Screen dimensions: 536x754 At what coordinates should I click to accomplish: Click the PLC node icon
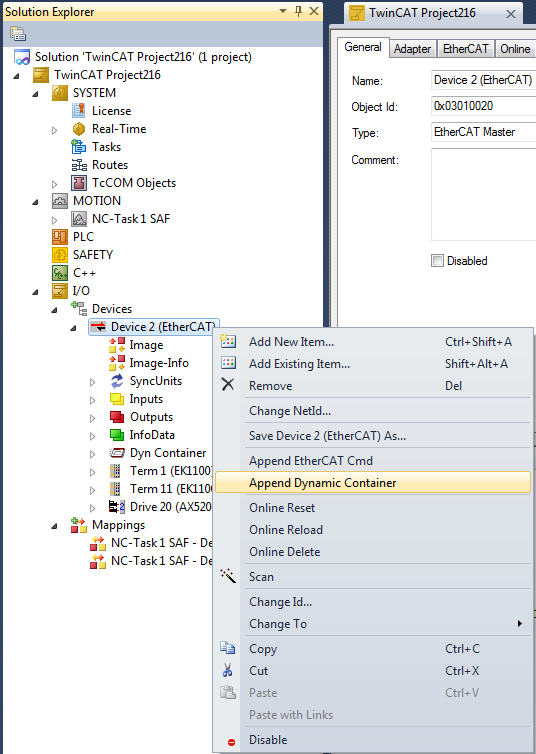coord(60,237)
